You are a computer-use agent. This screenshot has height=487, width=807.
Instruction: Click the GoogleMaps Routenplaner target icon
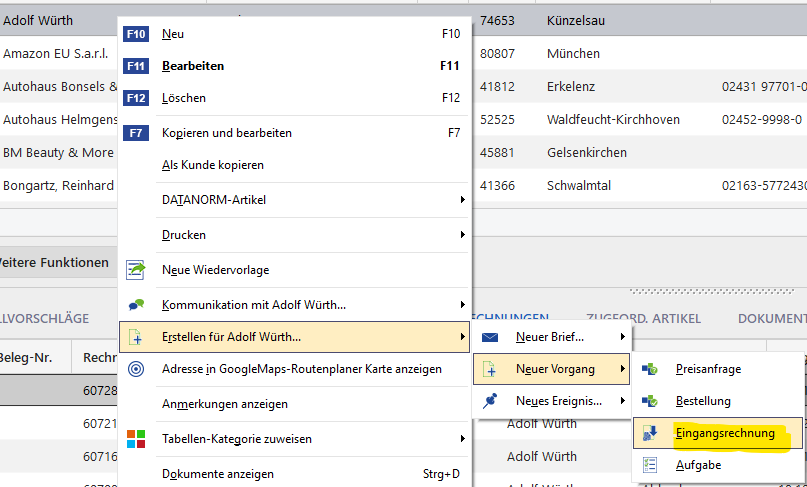click(x=136, y=369)
